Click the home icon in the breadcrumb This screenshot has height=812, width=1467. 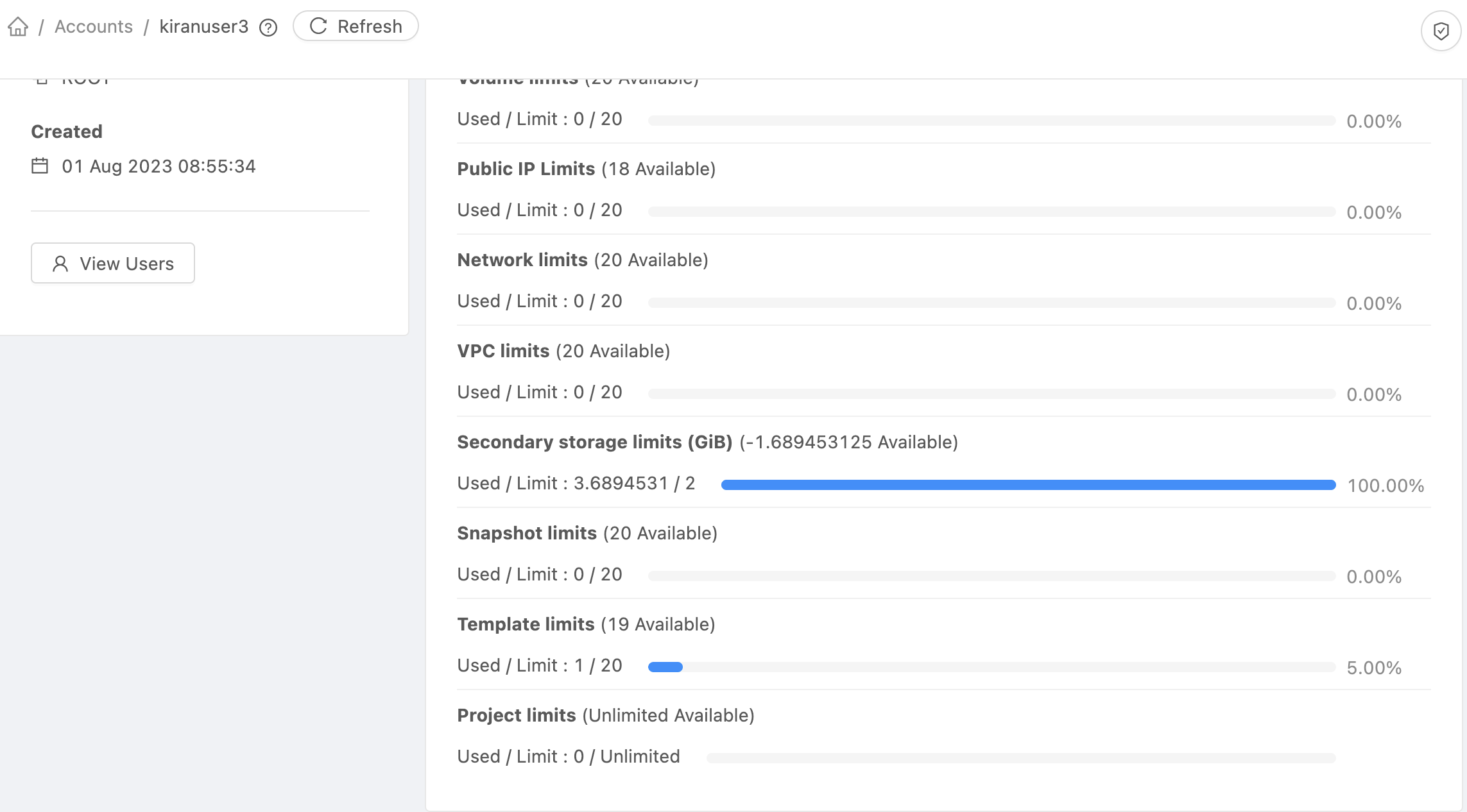click(x=18, y=26)
